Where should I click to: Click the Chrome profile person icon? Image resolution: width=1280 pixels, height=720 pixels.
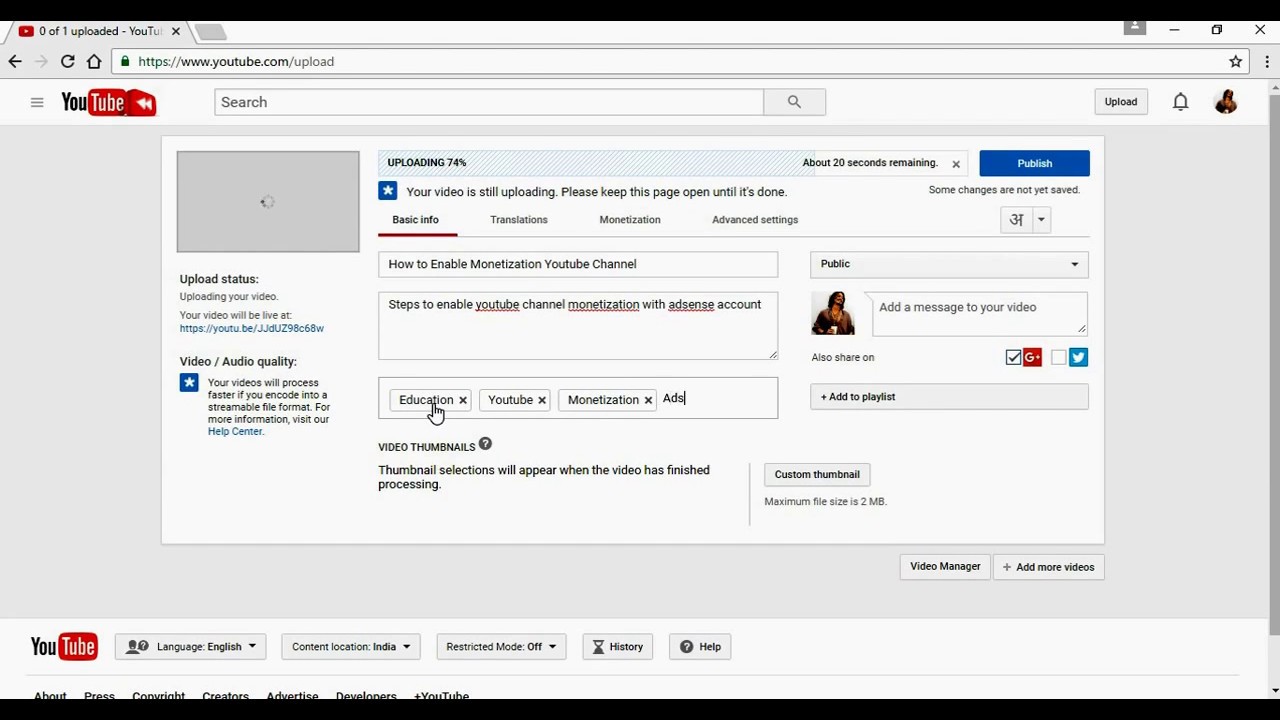tap(1134, 28)
